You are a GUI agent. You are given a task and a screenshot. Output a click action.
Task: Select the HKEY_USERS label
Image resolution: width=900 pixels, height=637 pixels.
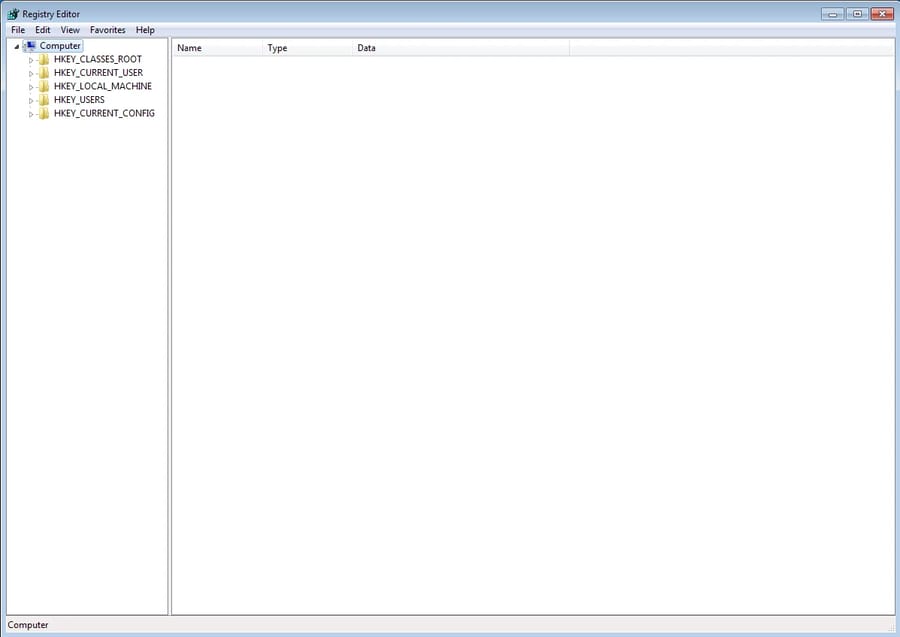tap(79, 100)
